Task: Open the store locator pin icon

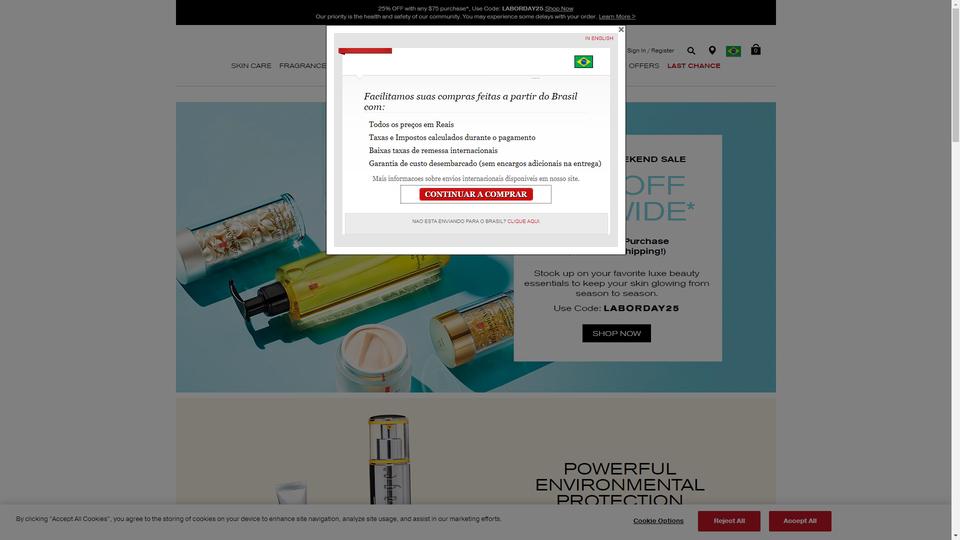Action: click(712, 50)
